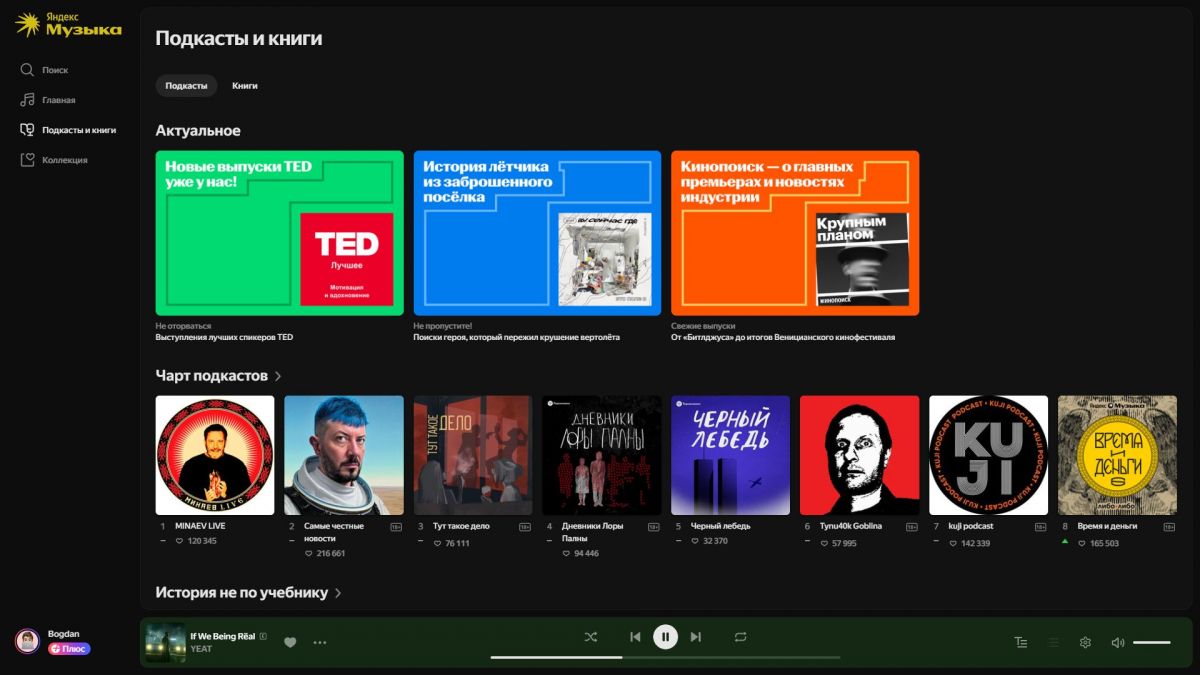The image size is (1200, 675).
Task: Open the current track's three-dot menu
Action: 320,642
